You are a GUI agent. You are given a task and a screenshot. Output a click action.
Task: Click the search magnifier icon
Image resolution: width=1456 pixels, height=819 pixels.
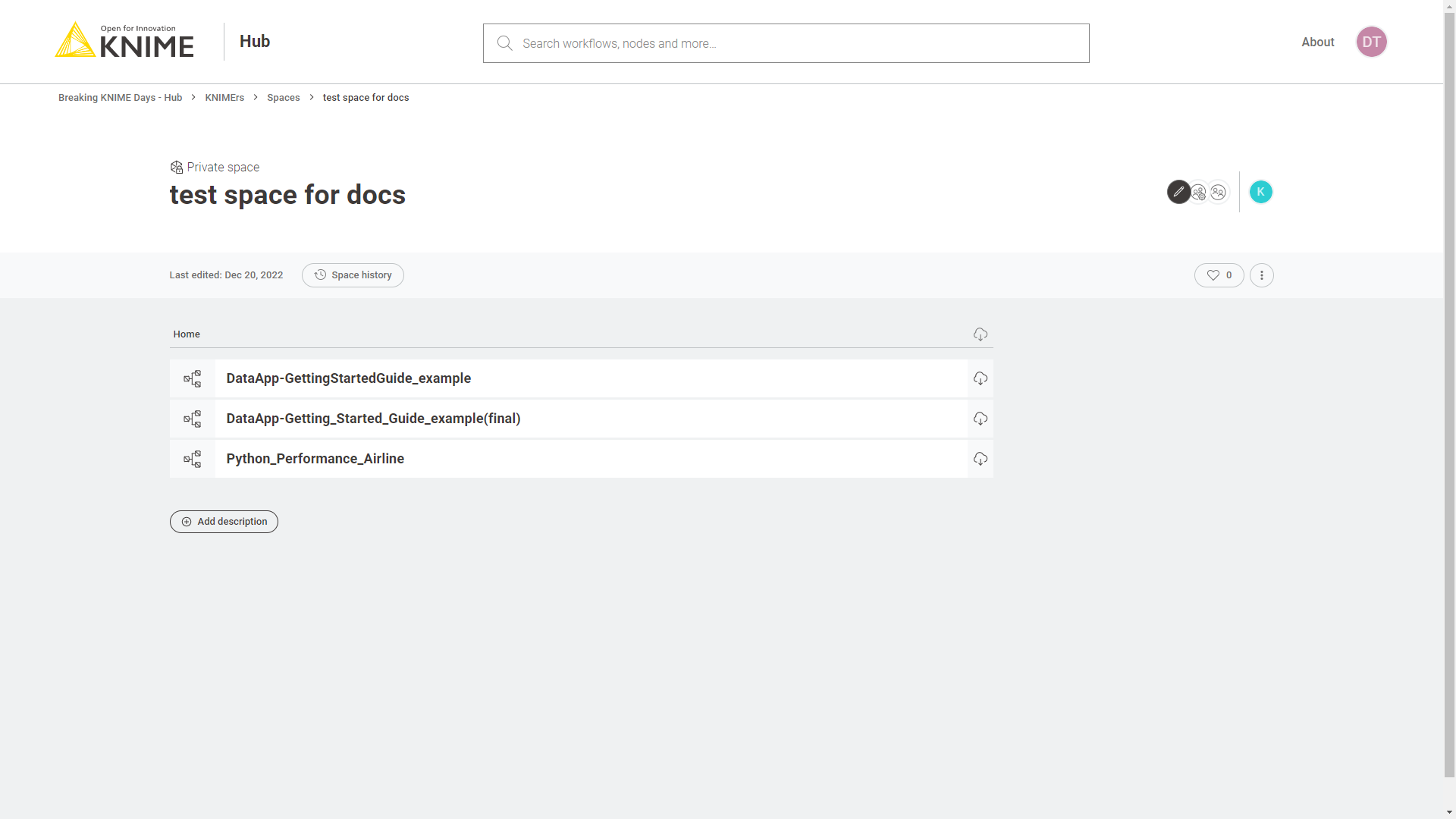[504, 43]
